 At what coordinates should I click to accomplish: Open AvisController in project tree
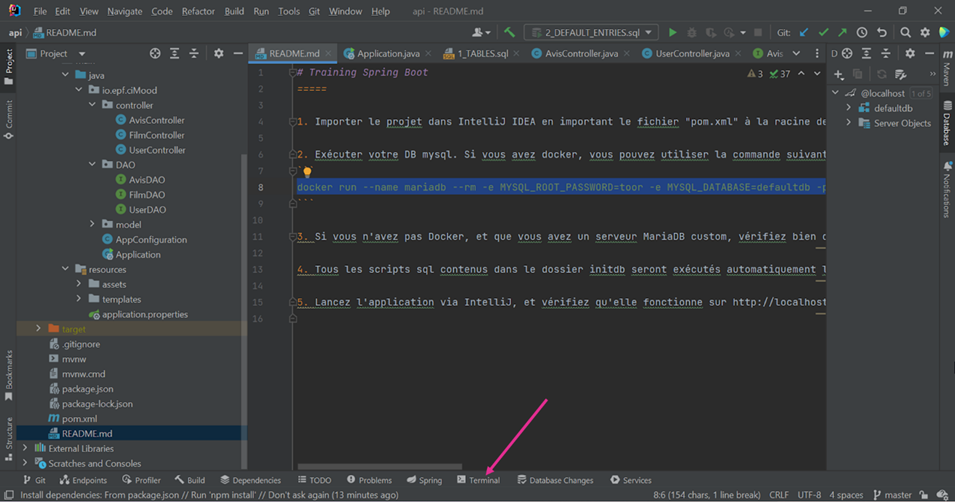[157, 120]
